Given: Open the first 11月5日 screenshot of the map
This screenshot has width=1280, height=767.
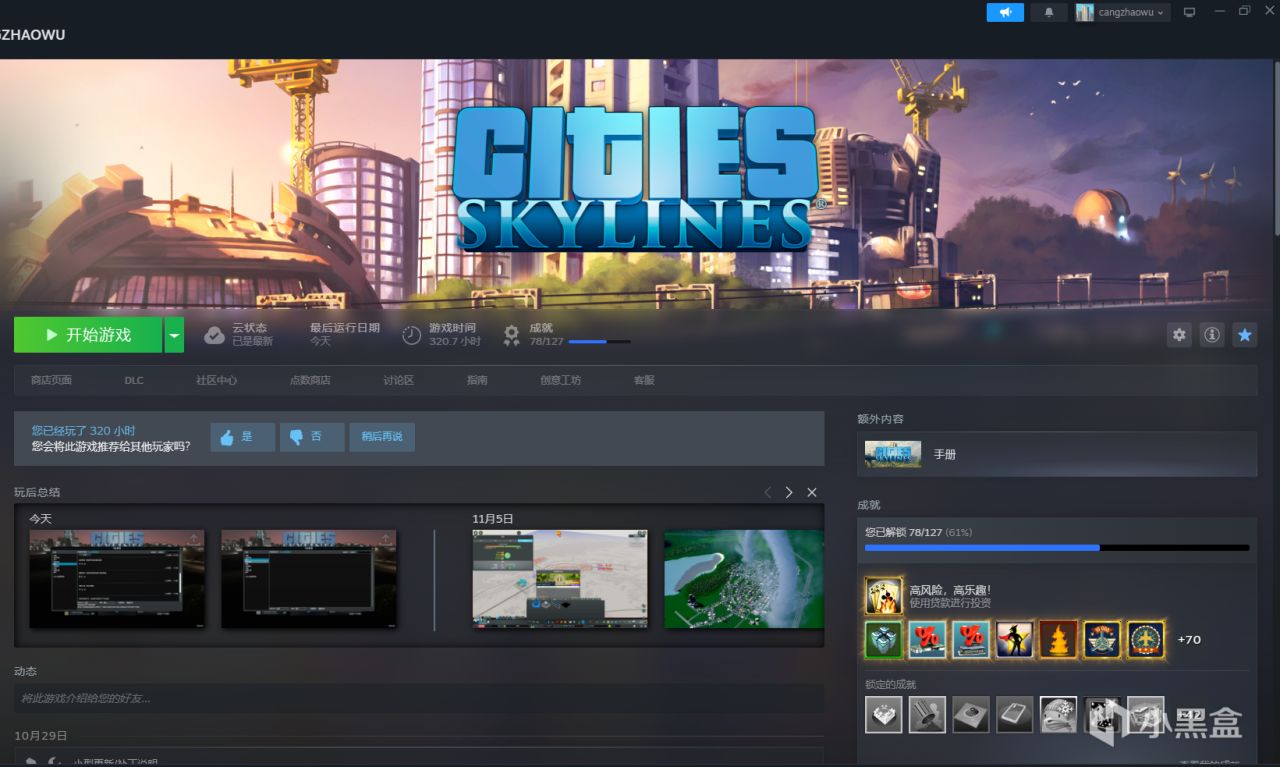Looking at the screenshot, I should [560, 579].
